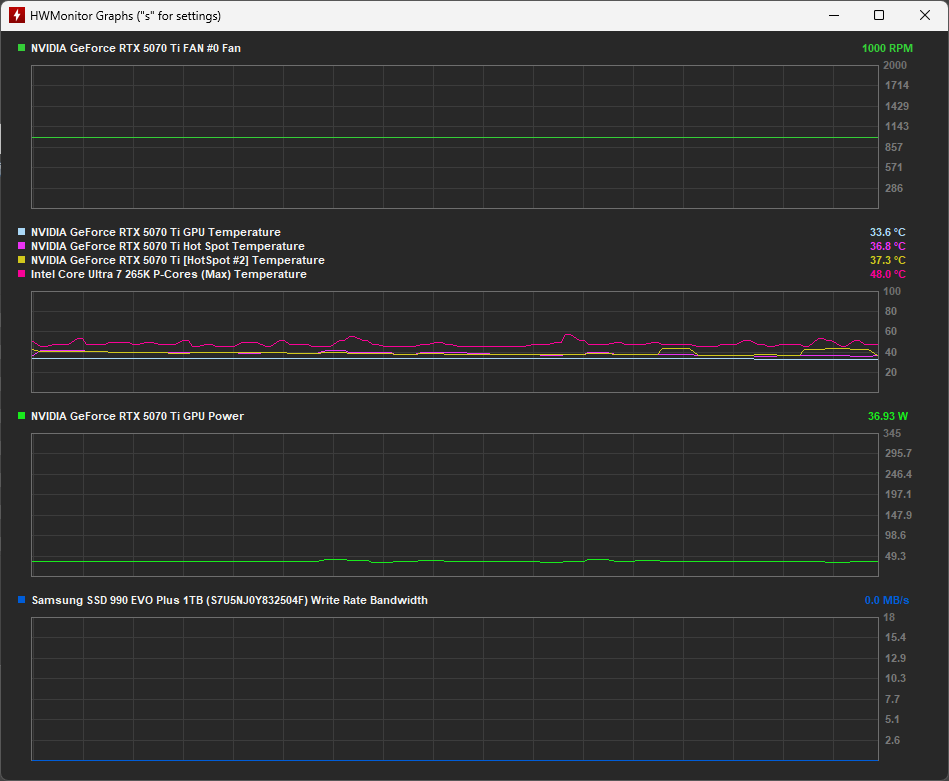Click the pink P-Cores Temperature swatch
The image size is (949, 781).
coord(22,274)
